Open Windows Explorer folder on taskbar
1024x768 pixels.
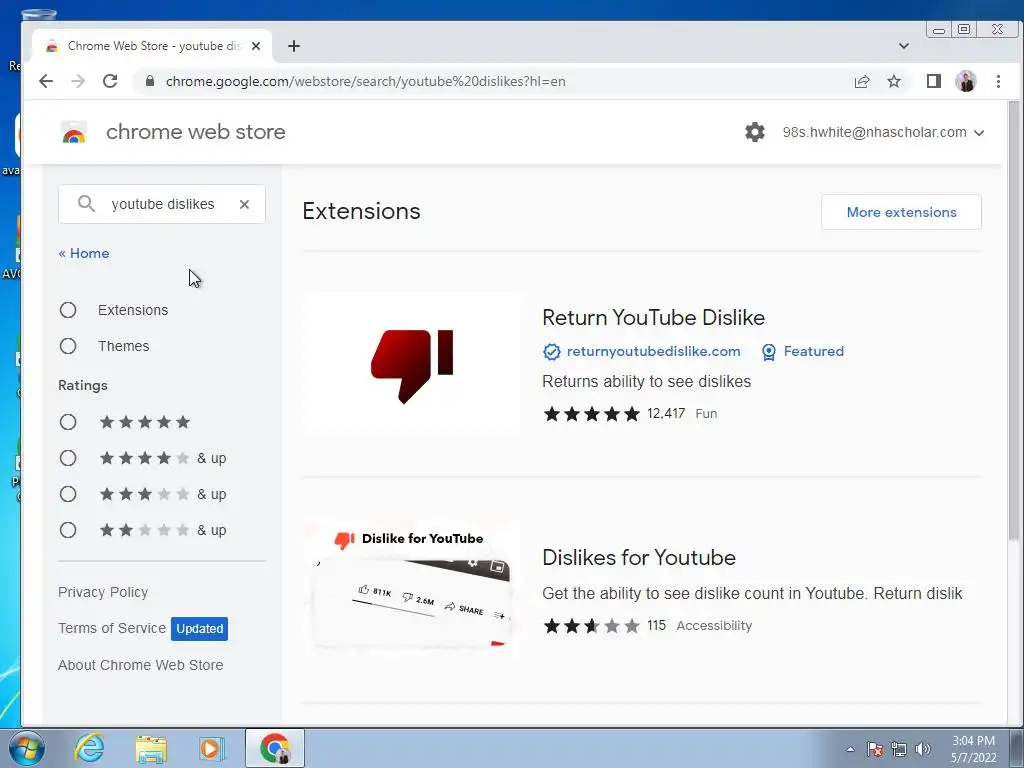pyautogui.click(x=151, y=748)
